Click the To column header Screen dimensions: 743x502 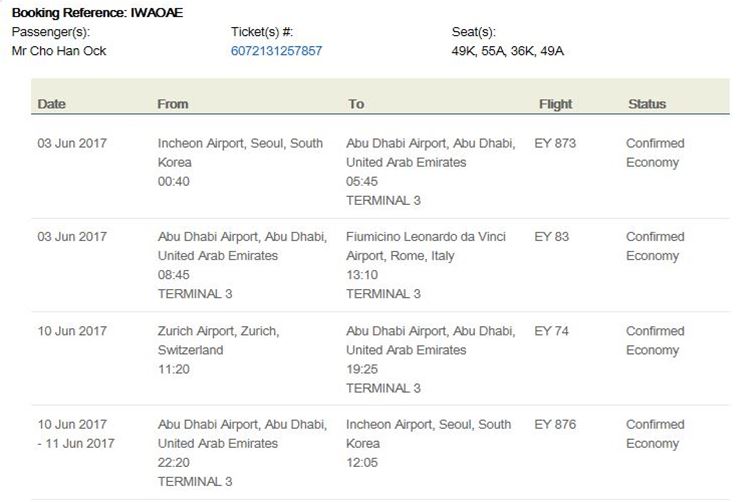(x=356, y=104)
